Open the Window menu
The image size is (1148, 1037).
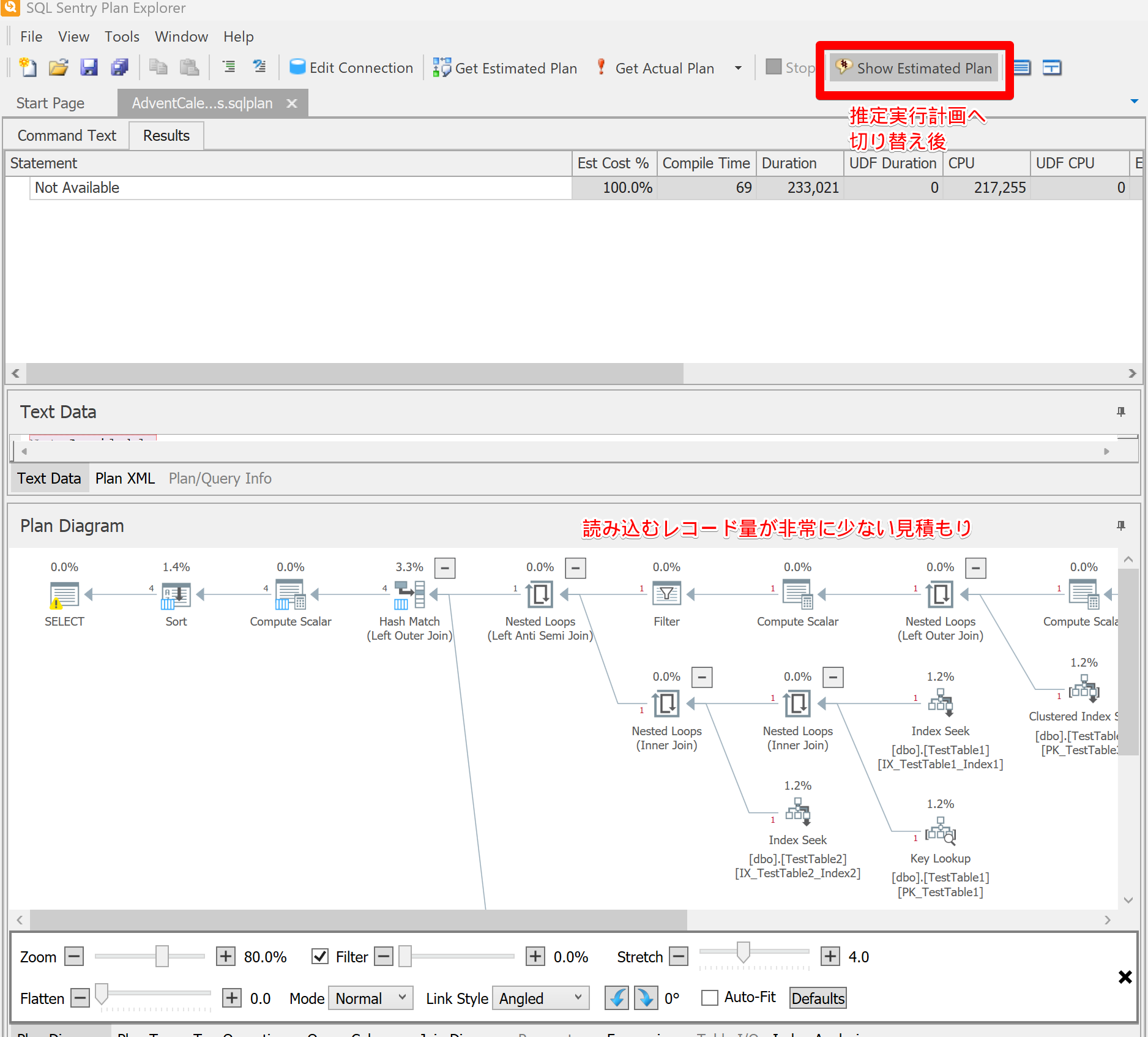[x=181, y=37]
